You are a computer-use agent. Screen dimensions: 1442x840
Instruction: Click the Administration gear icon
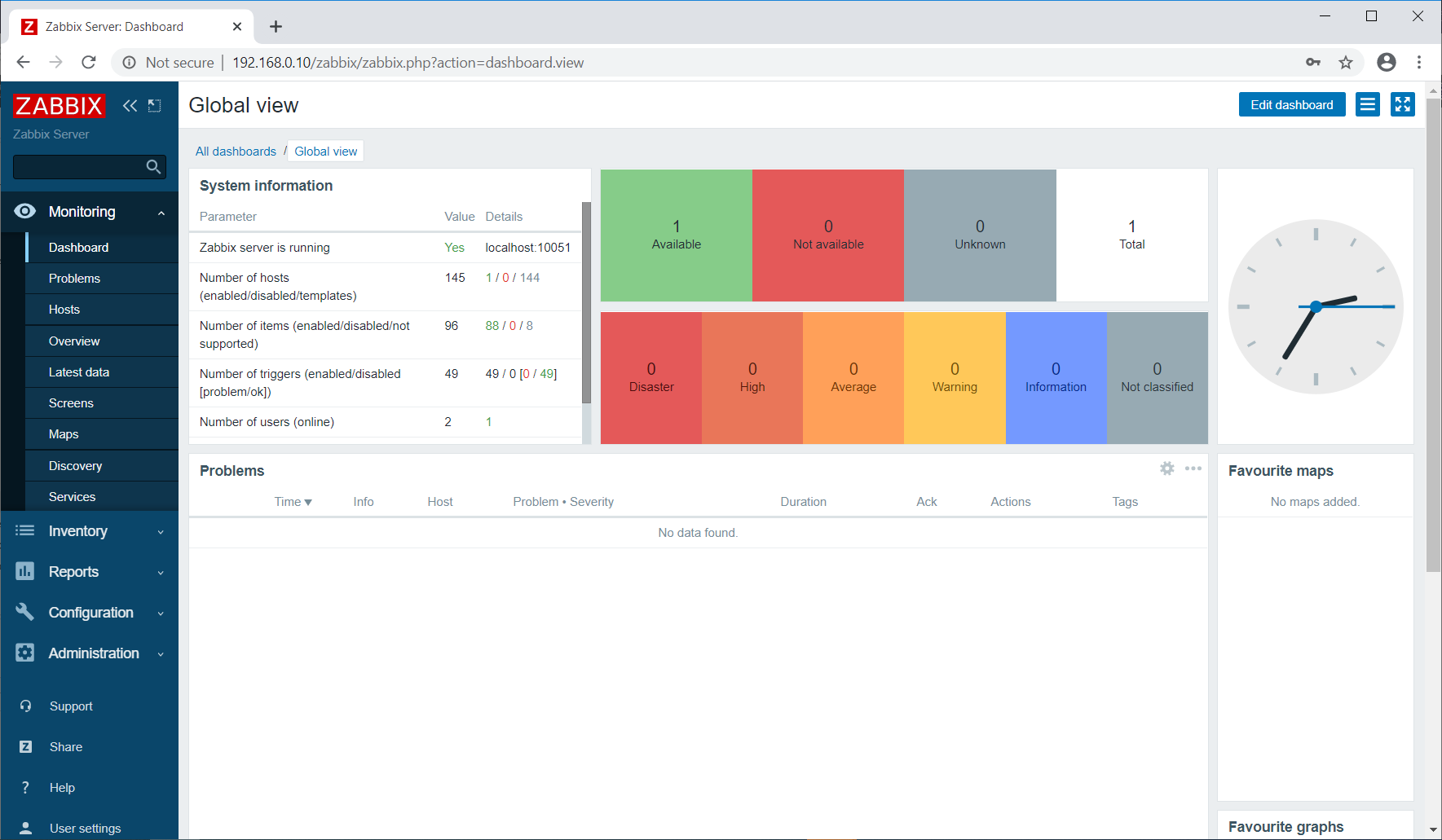pyautogui.click(x=25, y=653)
